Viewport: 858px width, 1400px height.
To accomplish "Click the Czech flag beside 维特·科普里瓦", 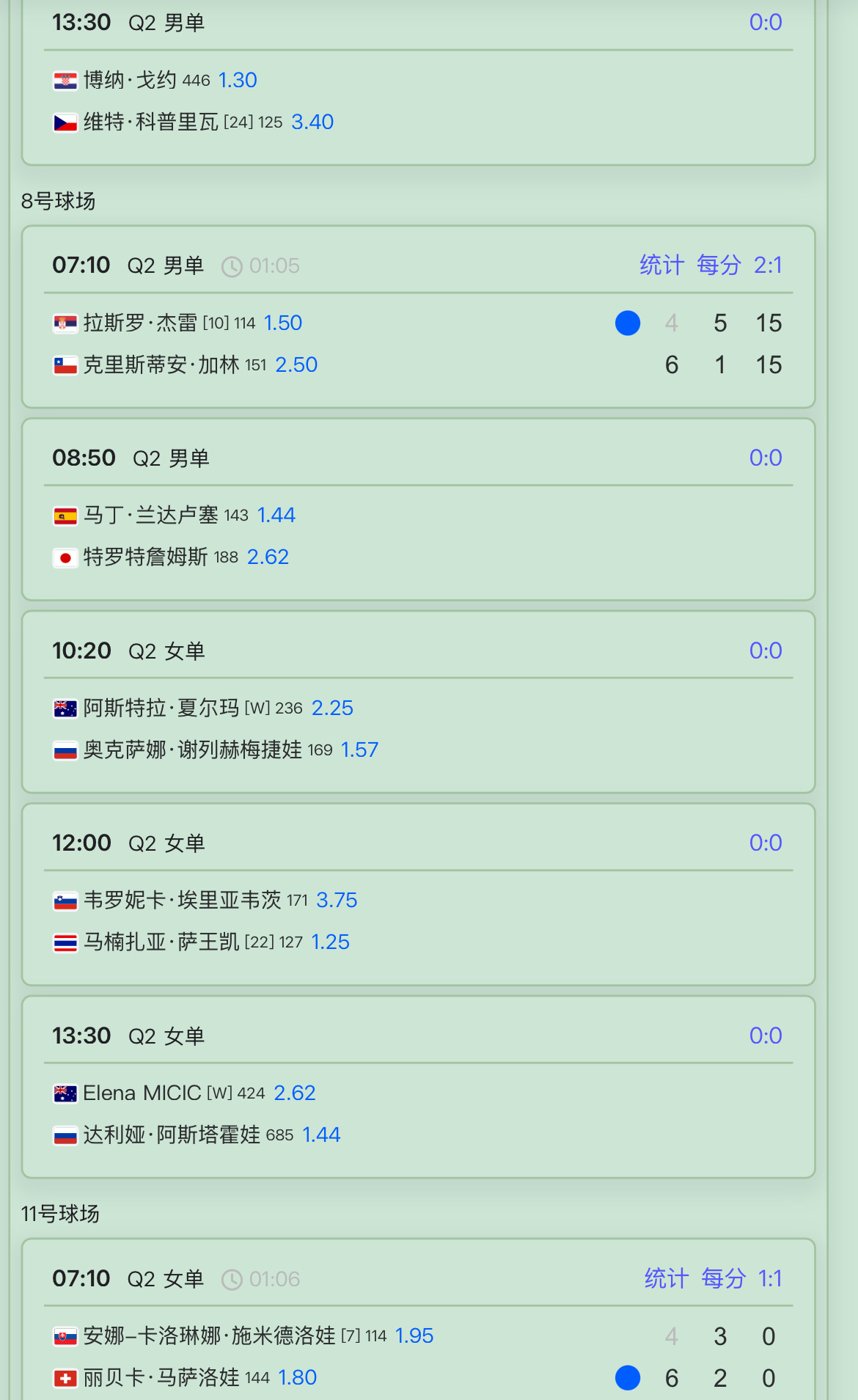I will [65, 122].
